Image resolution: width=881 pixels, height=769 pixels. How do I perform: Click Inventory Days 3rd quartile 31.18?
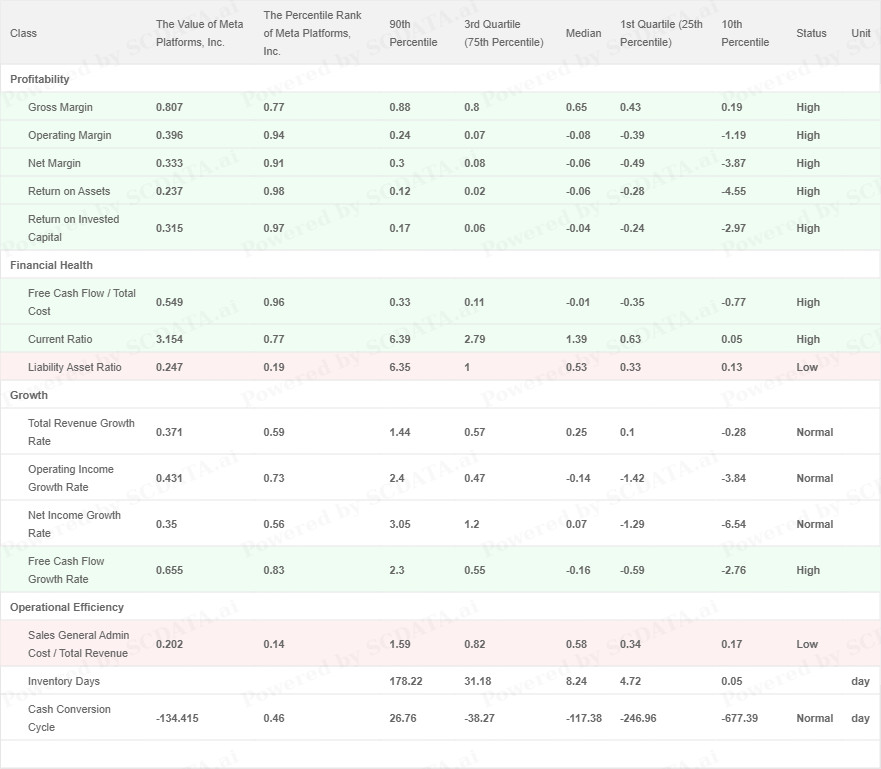click(x=478, y=681)
